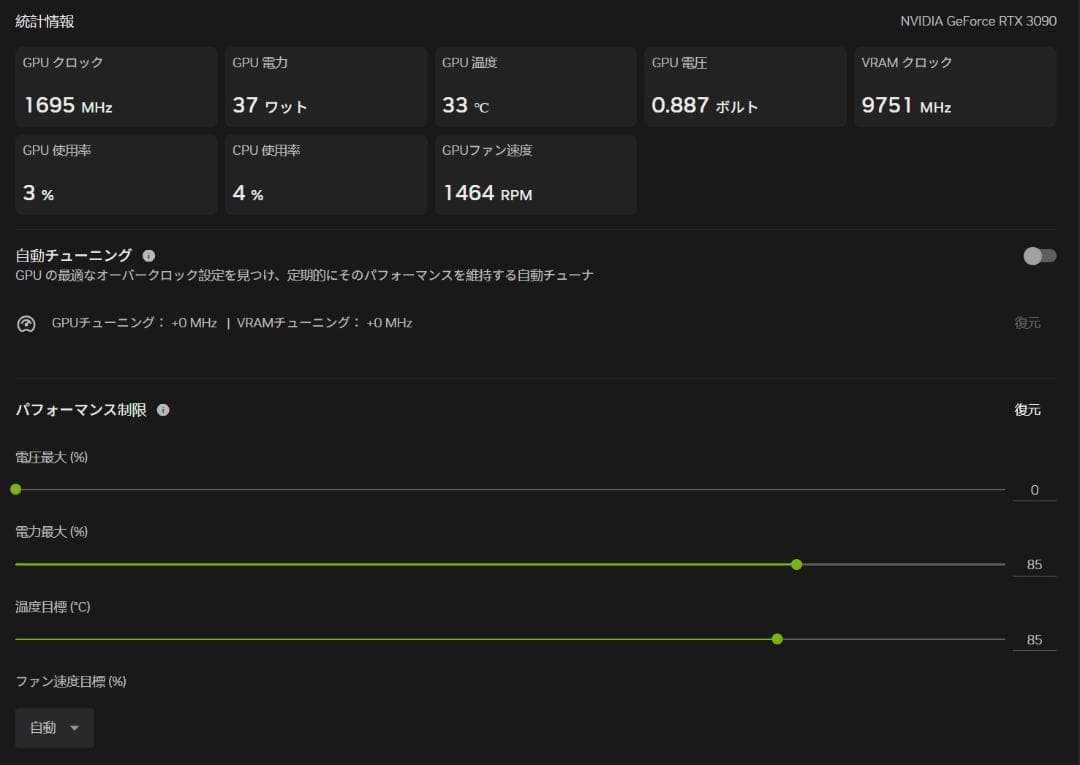
Task: Click 復元 next to the tuning offsets row
Action: (1028, 323)
